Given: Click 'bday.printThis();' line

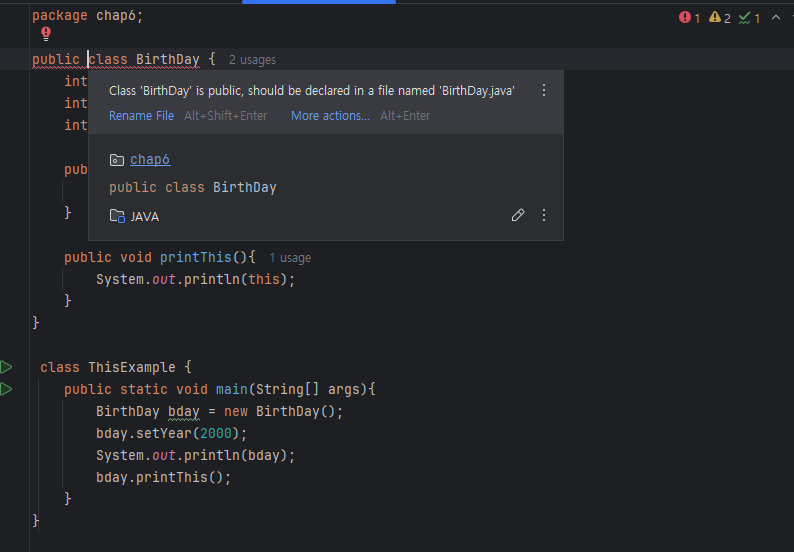Looking at the screenshot, I should (164, 477).
